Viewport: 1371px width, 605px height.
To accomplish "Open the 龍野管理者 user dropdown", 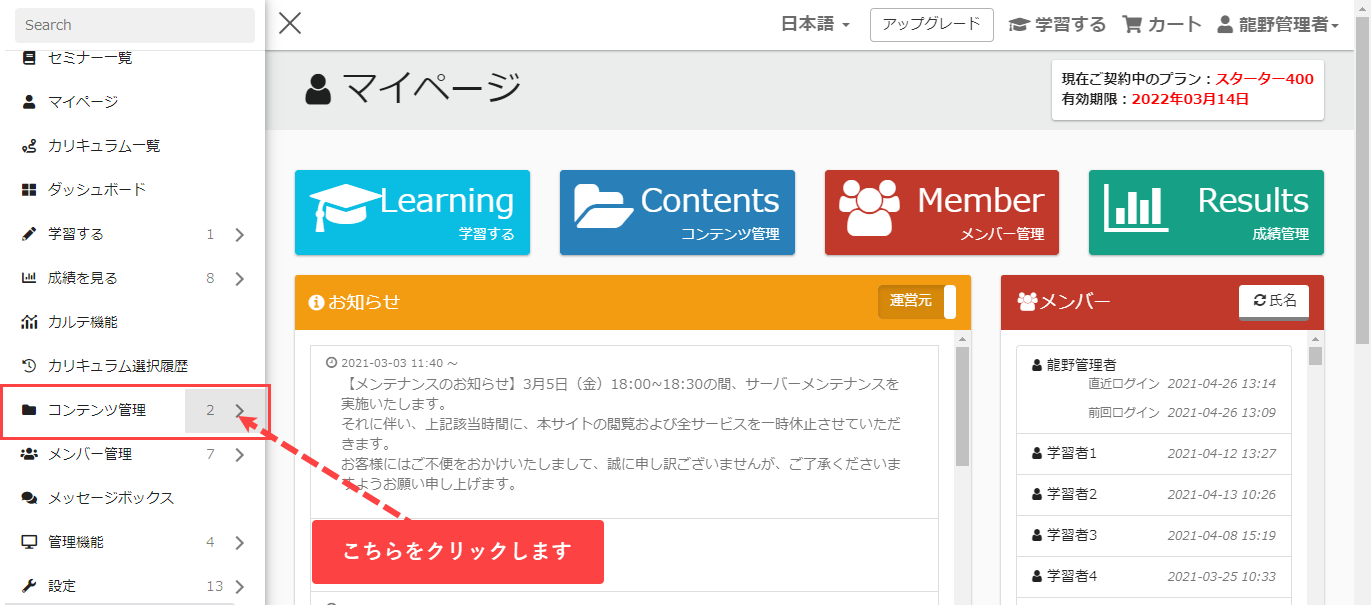I will [x=1278, y=24].
